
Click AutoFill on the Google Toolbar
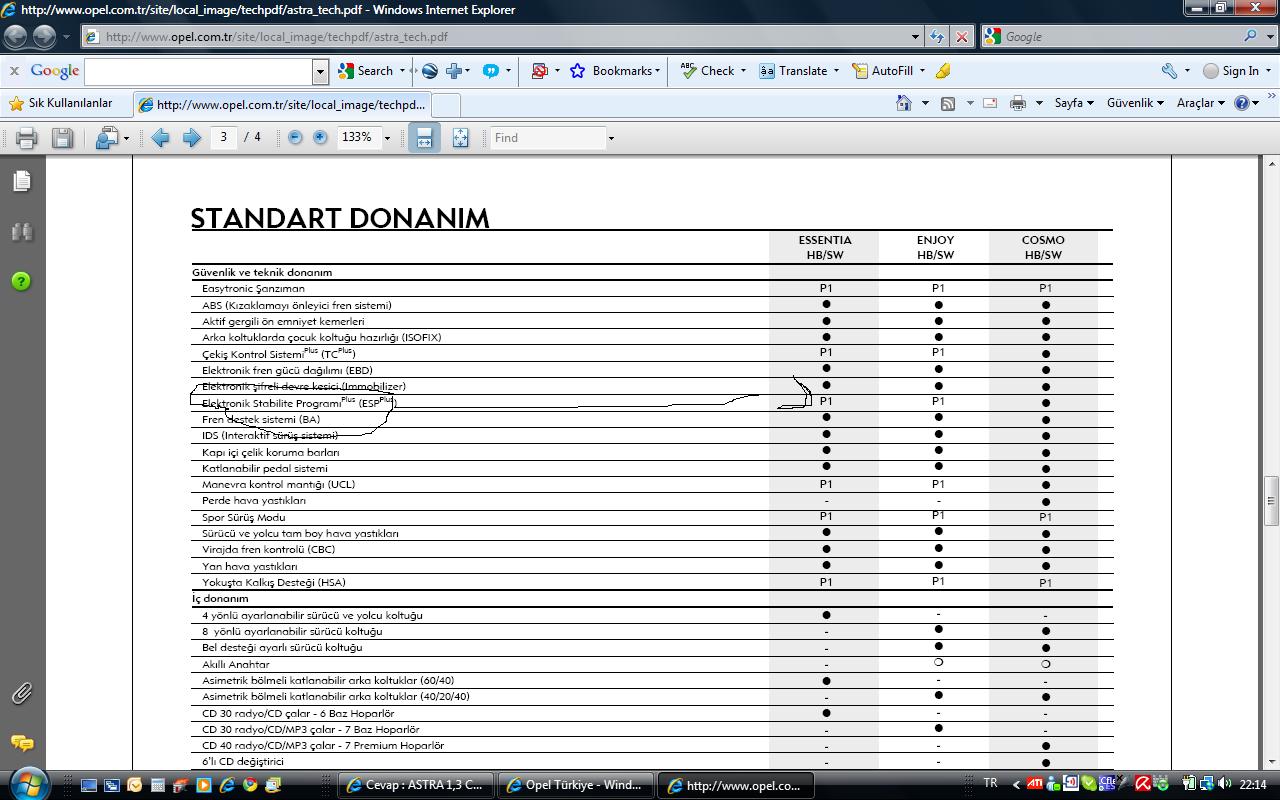coord(883,71)
